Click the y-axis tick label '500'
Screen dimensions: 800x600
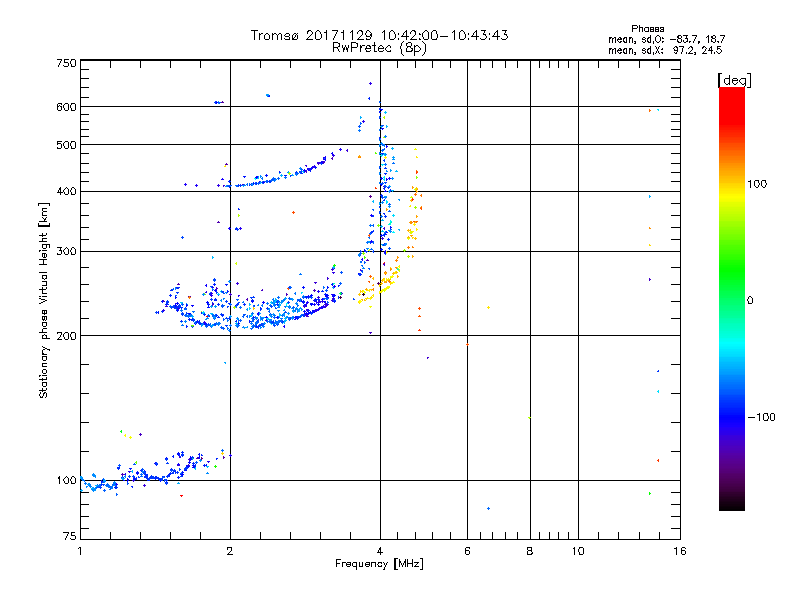[x=67, y=145]
